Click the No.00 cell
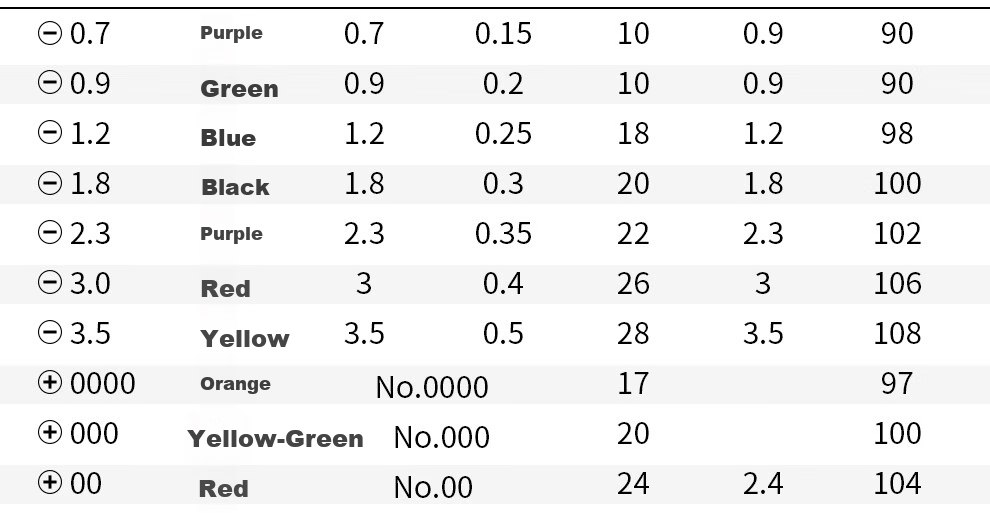 tap(432, 487)
